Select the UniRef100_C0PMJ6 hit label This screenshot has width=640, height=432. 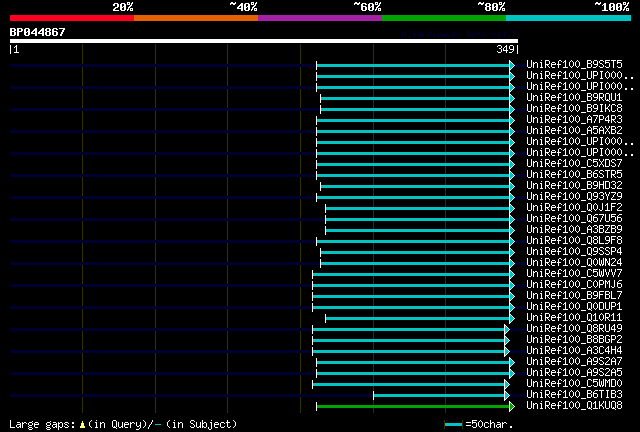(574, 285)
